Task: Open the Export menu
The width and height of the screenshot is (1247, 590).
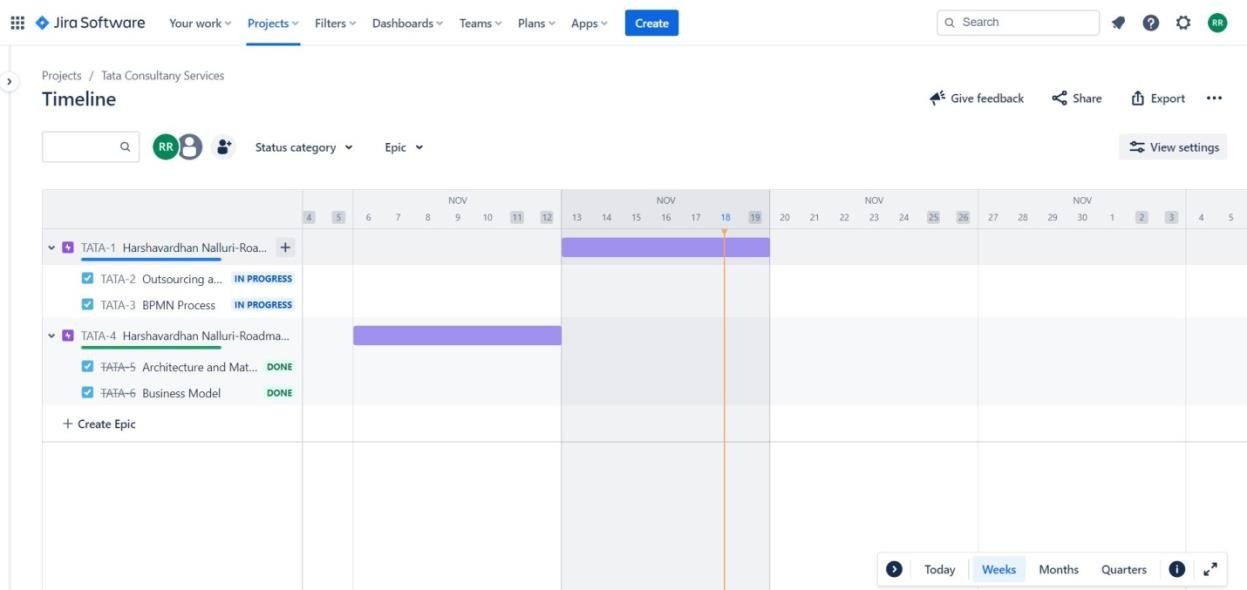Action: 1157,98
